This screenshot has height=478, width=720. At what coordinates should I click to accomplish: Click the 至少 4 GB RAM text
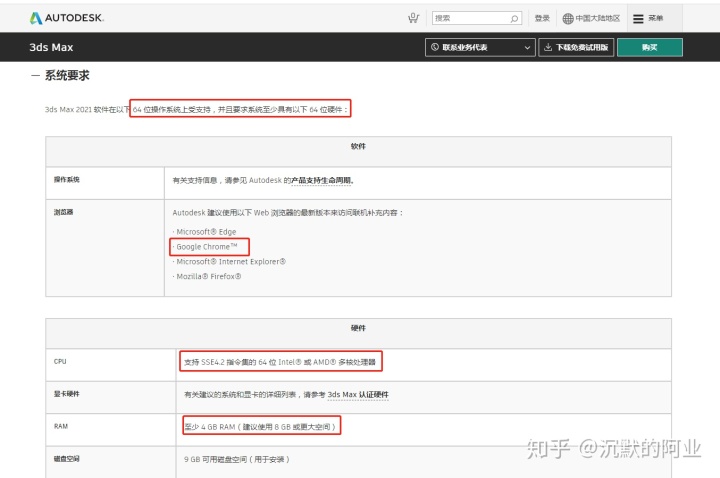pyautogui.click(x=261, y=427)
